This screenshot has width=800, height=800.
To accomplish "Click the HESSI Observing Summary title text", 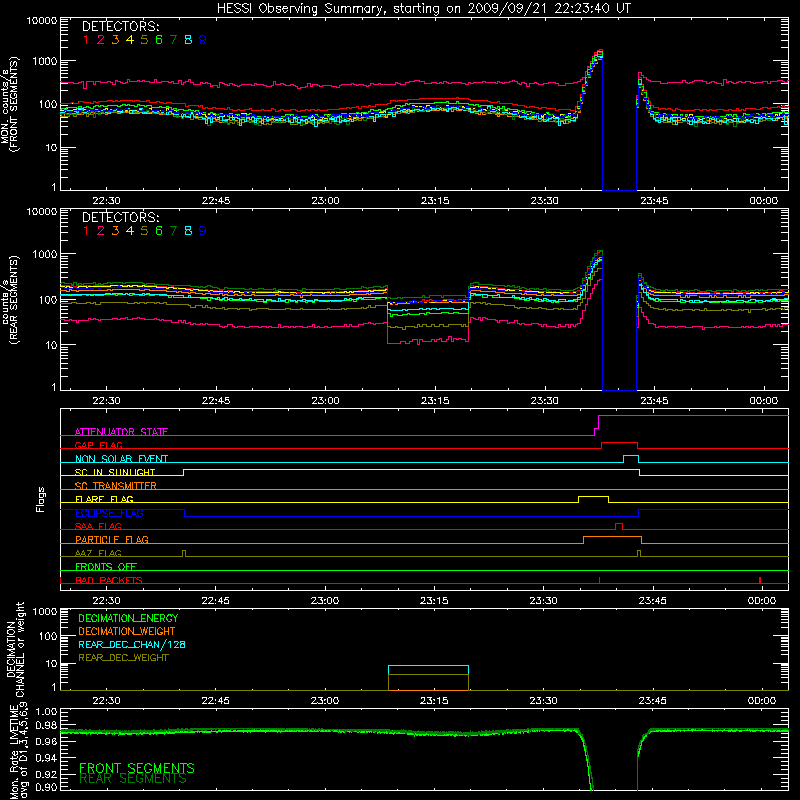I will point(423,8).
